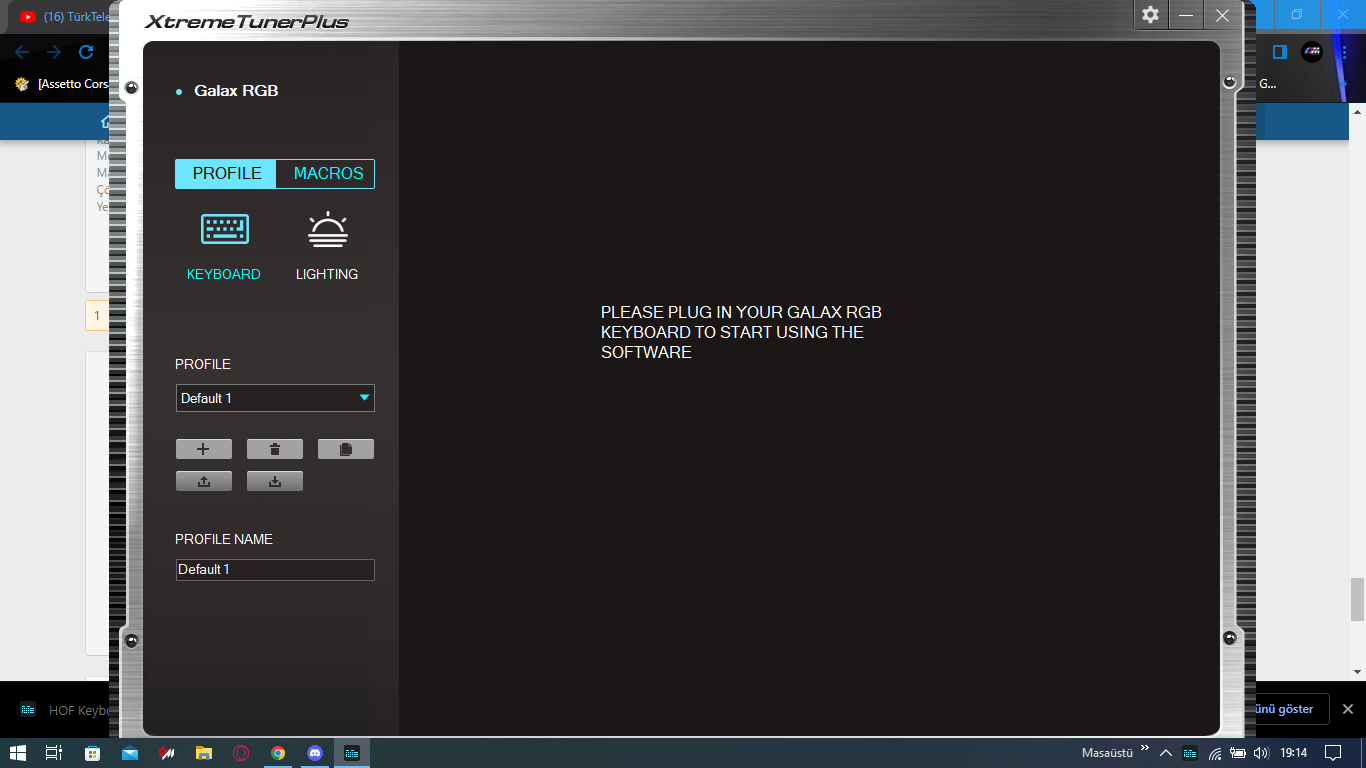1366x768 pixels.
Task: Toggle the browser side panel icon
Action: click(x=1279, y=52)
